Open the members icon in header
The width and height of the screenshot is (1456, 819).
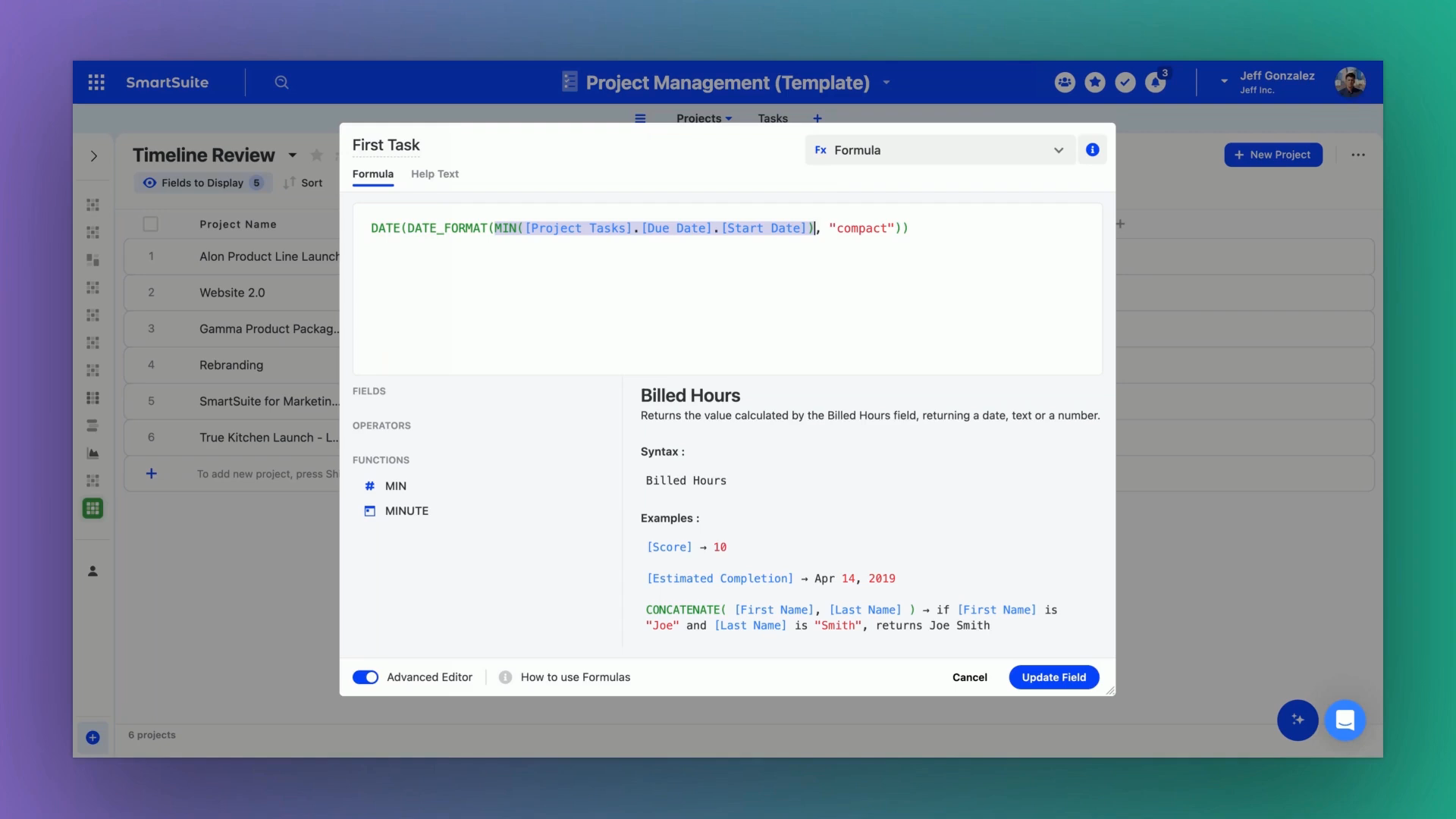[1065, 82]
